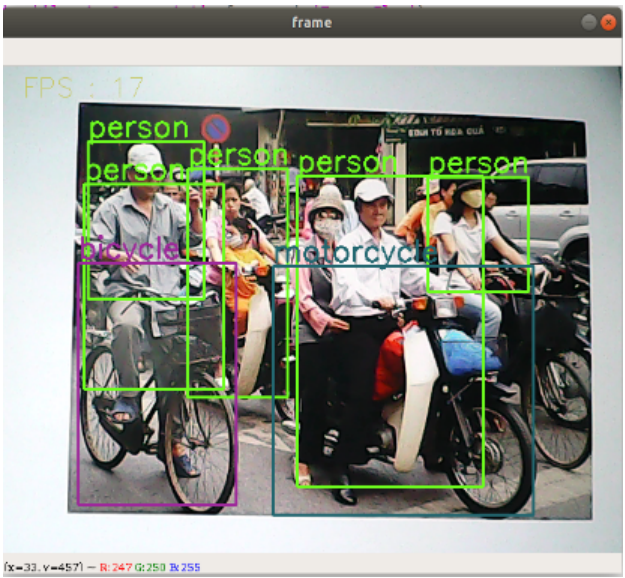This screenshot has height=578, width=625.
Task: Click the person label beside the road sign
Action: [138, 128]
